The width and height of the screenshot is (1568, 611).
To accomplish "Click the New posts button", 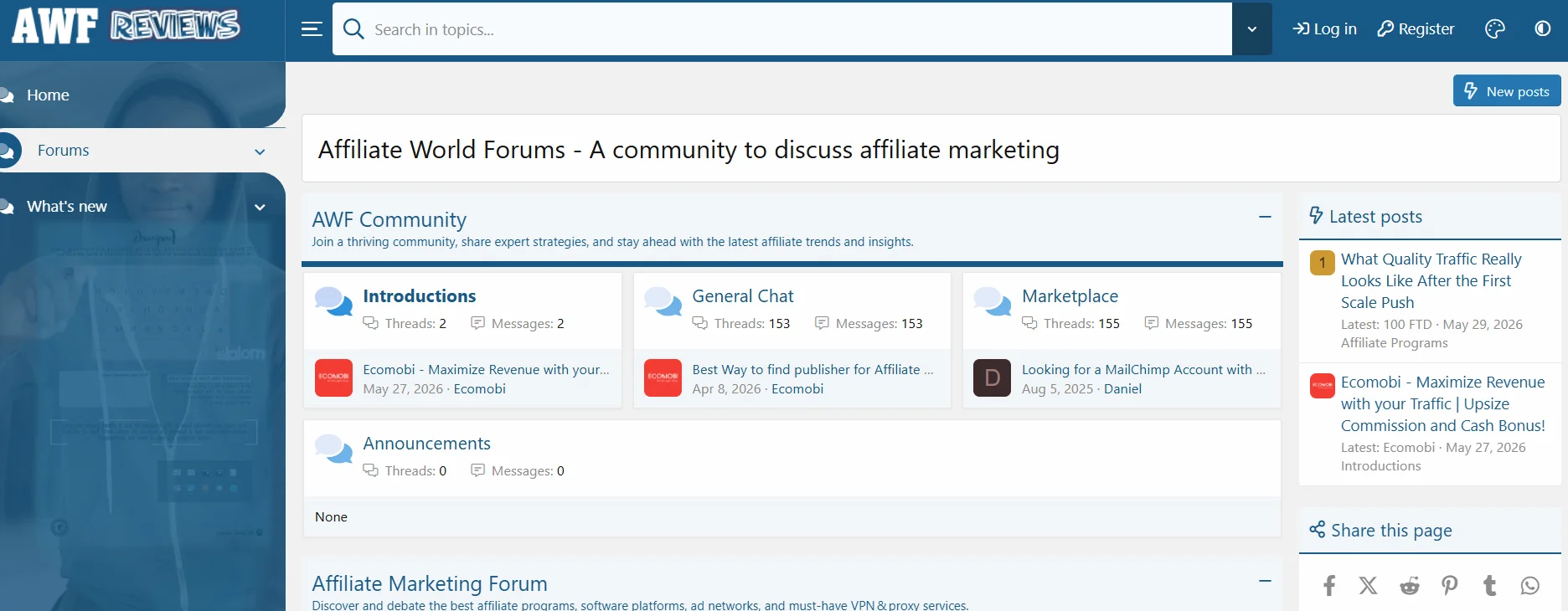I will coord(1507,91).
